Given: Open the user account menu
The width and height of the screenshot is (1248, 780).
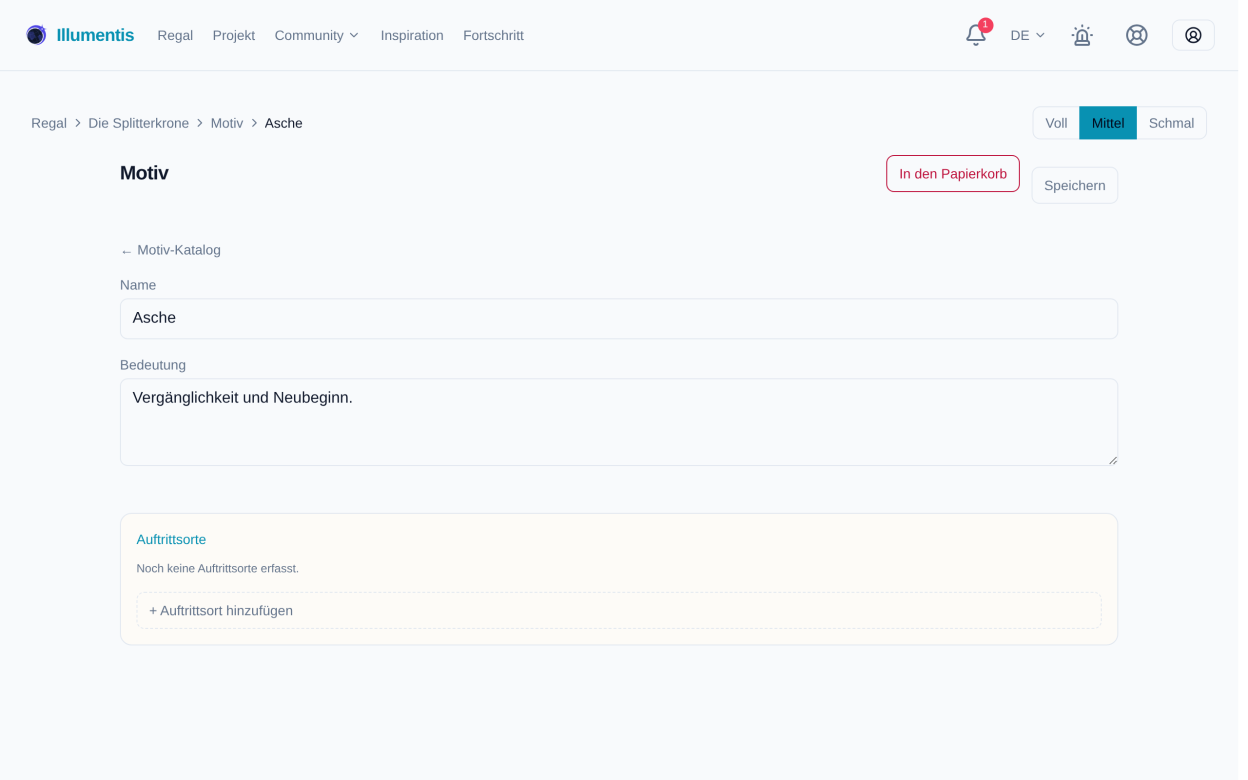Looking at the screenshot, I should point(1193,35).
